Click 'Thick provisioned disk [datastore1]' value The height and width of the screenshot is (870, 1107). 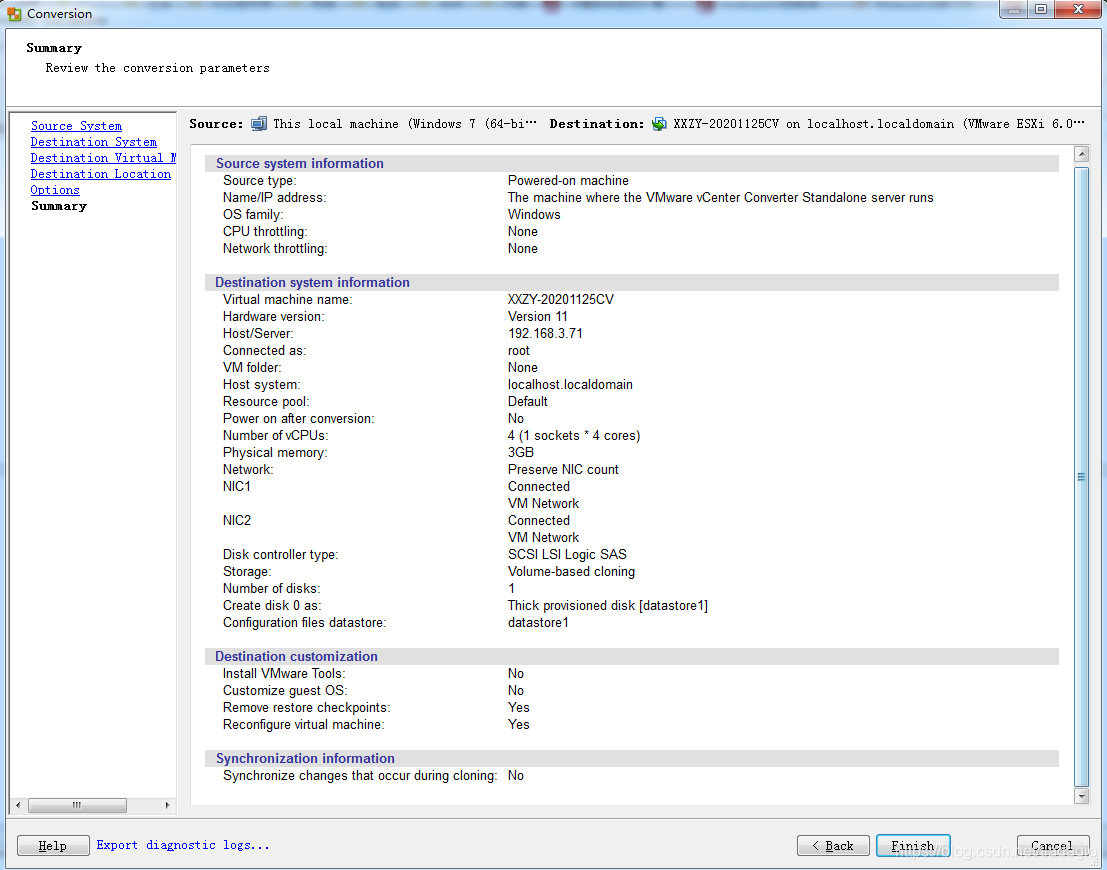(x=608, y=605)
